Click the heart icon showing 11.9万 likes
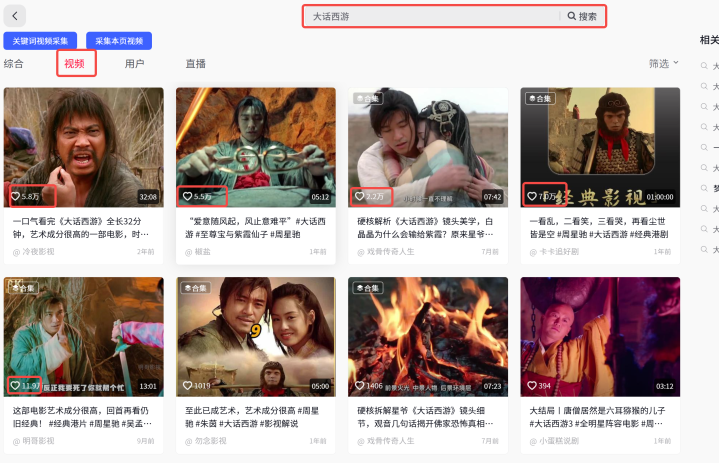The width and height of the screenshot is (719, 463). click(15, 386)
